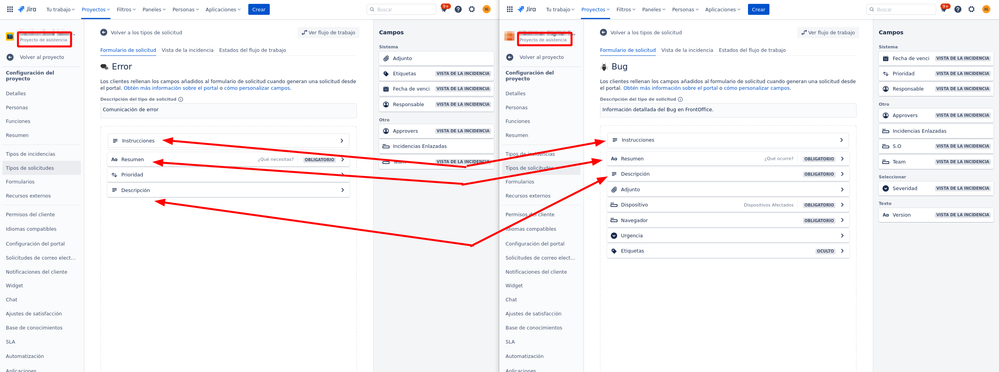
Task: Click the user avatar in the left window
Action: pyautogui.click(x=487, y=10)
